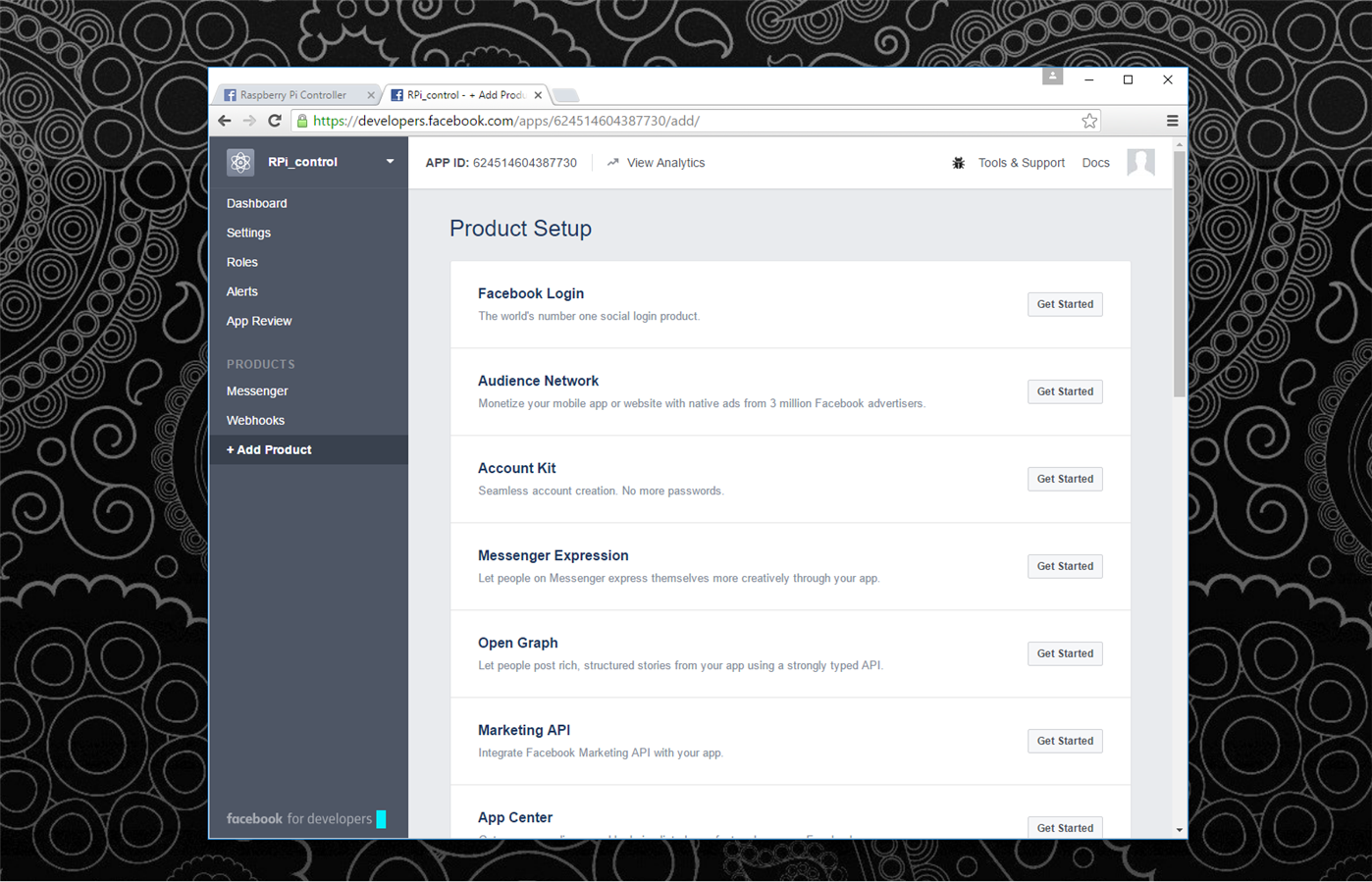Click Get Started for Audience Network

point(1065,391)
